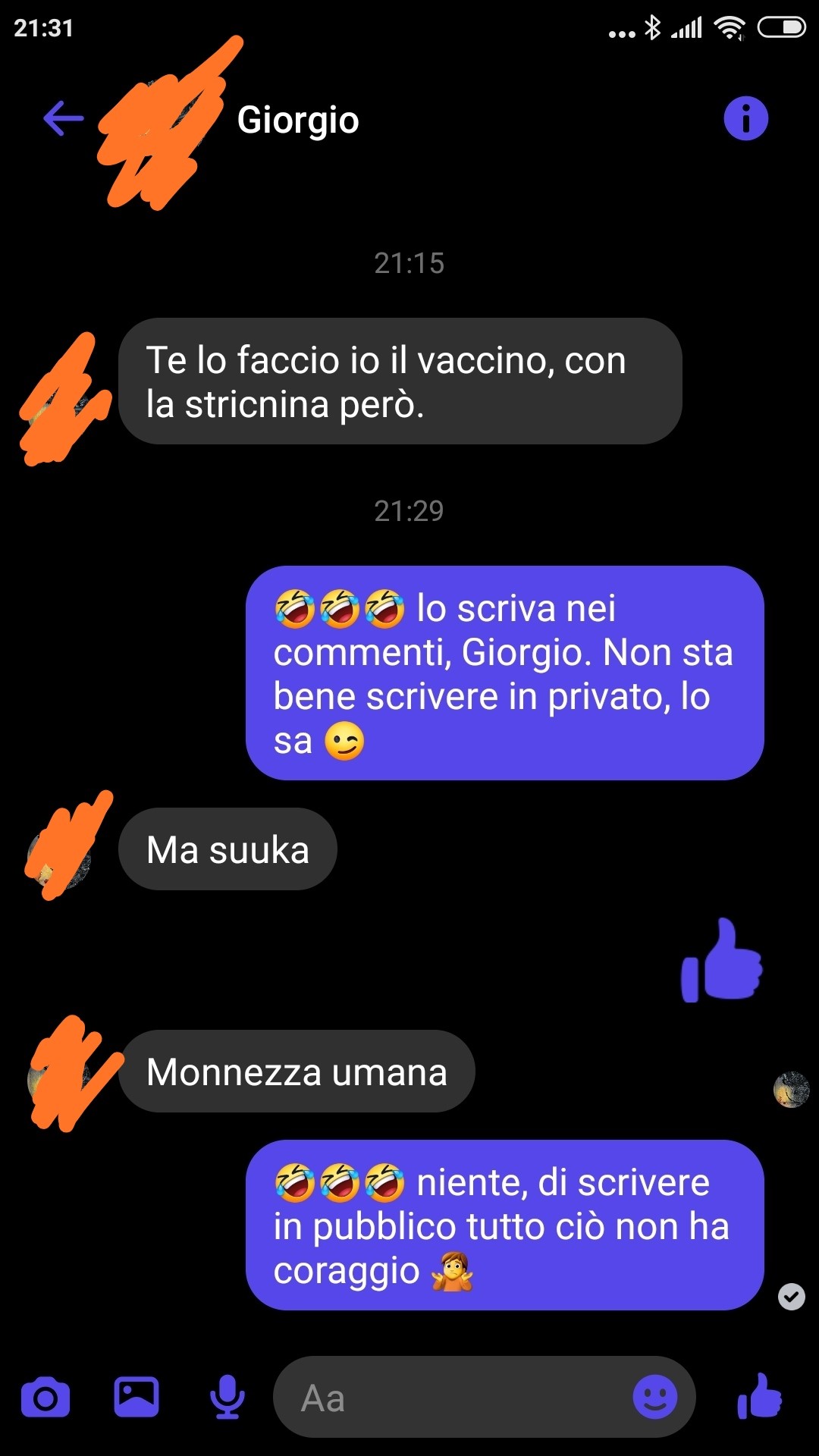
Task: Tap the message delivered checkmark icon
Action: 791,1297
